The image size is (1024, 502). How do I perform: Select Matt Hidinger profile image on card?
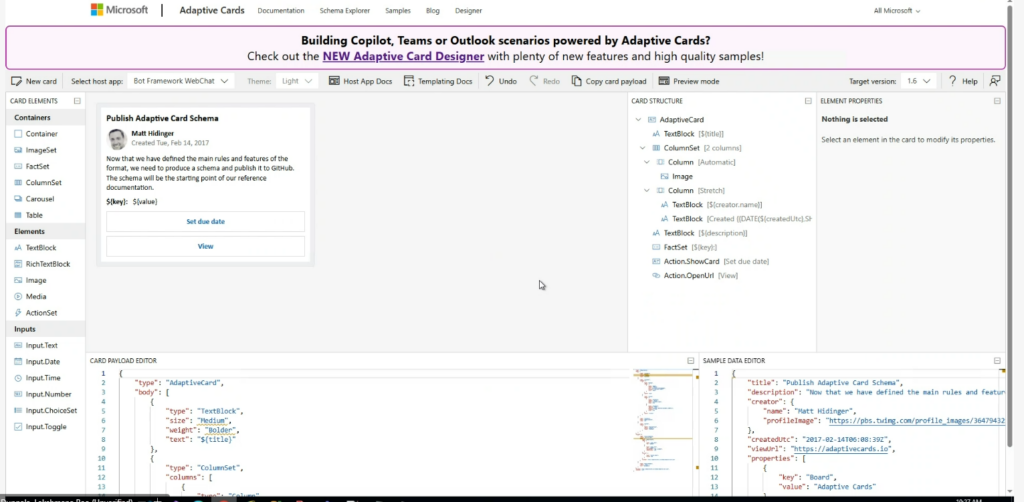117,138
